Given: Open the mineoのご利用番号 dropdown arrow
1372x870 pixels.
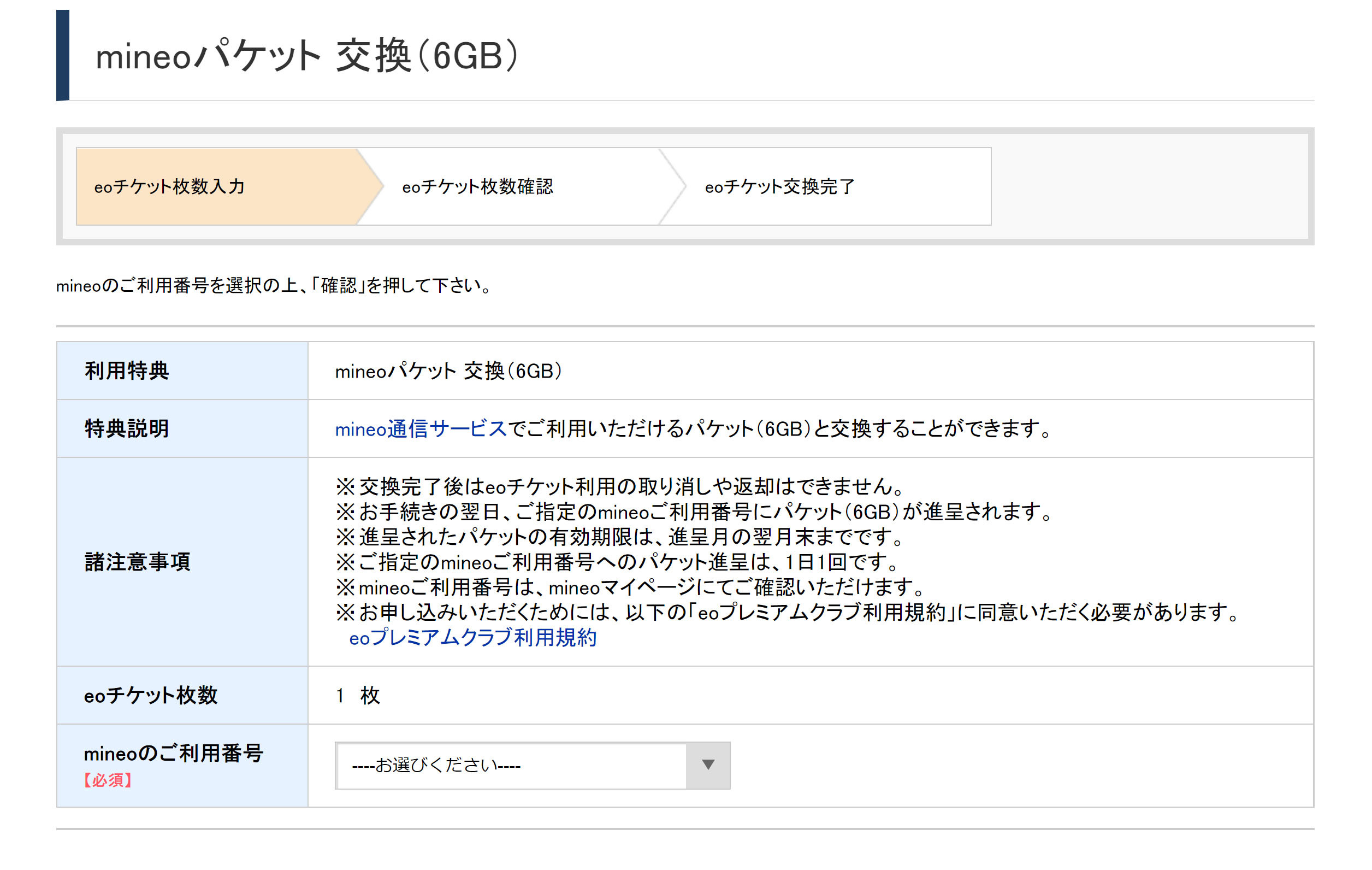Looking at the screenshot, I should coord(708,765).
